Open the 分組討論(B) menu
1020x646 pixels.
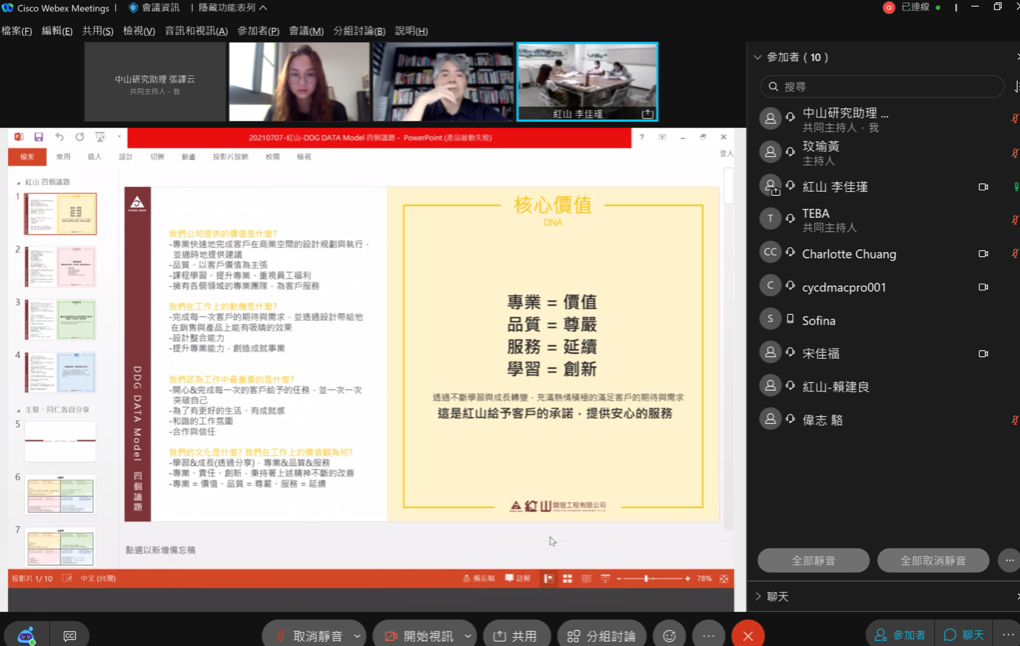click(x=359, y=31)
